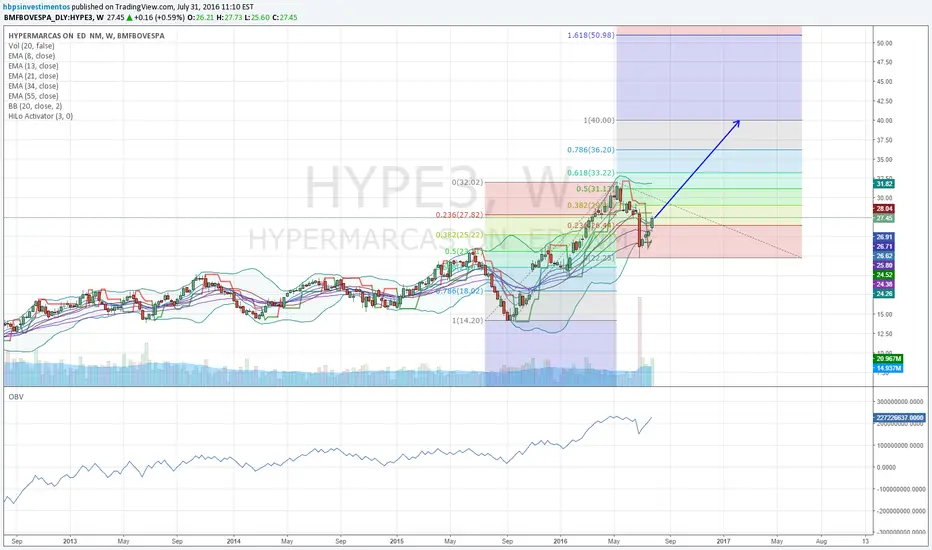
Task: Click the Vol (20, false) indicator label
Action: pyautogui.click(x=32, y=46)
